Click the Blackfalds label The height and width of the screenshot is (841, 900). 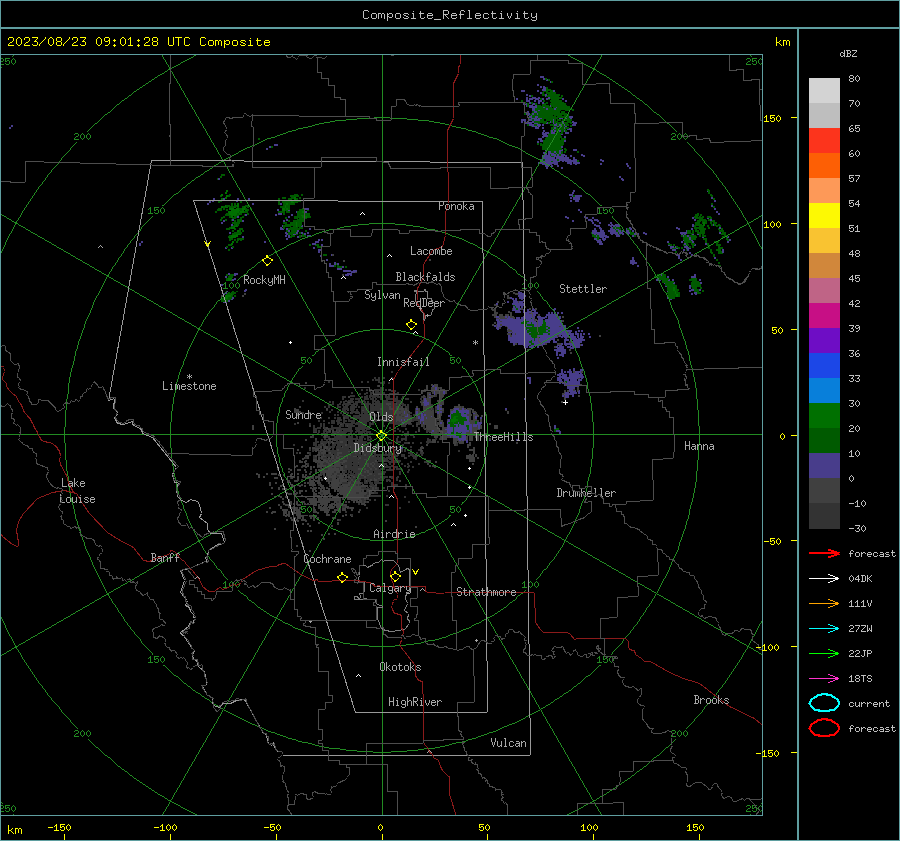coord(425,277)
